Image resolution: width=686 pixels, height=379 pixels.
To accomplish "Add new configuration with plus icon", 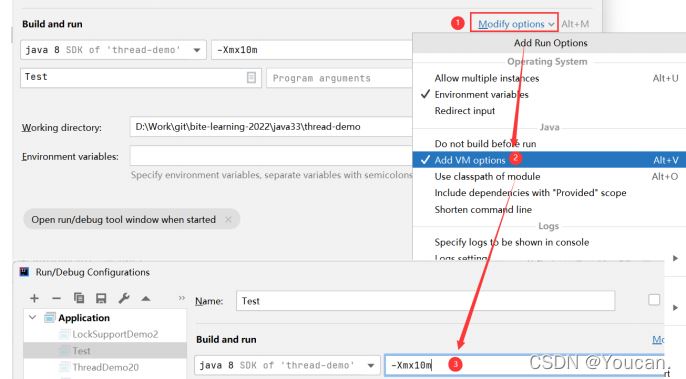I will 34,298.
